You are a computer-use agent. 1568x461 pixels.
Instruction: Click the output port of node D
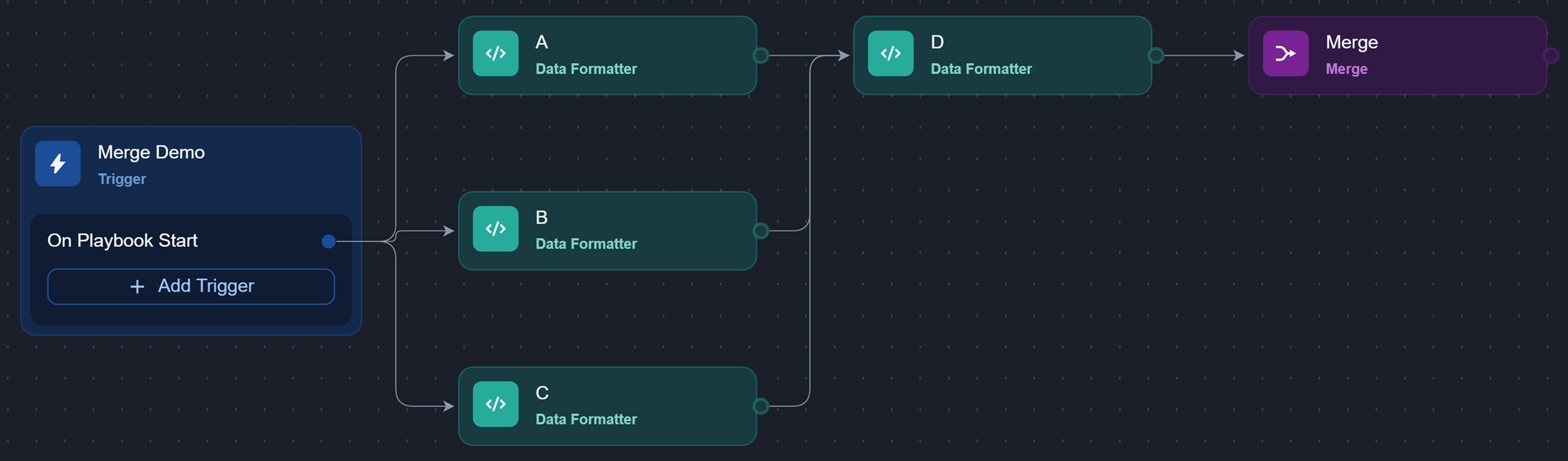tap(1155, 55)
